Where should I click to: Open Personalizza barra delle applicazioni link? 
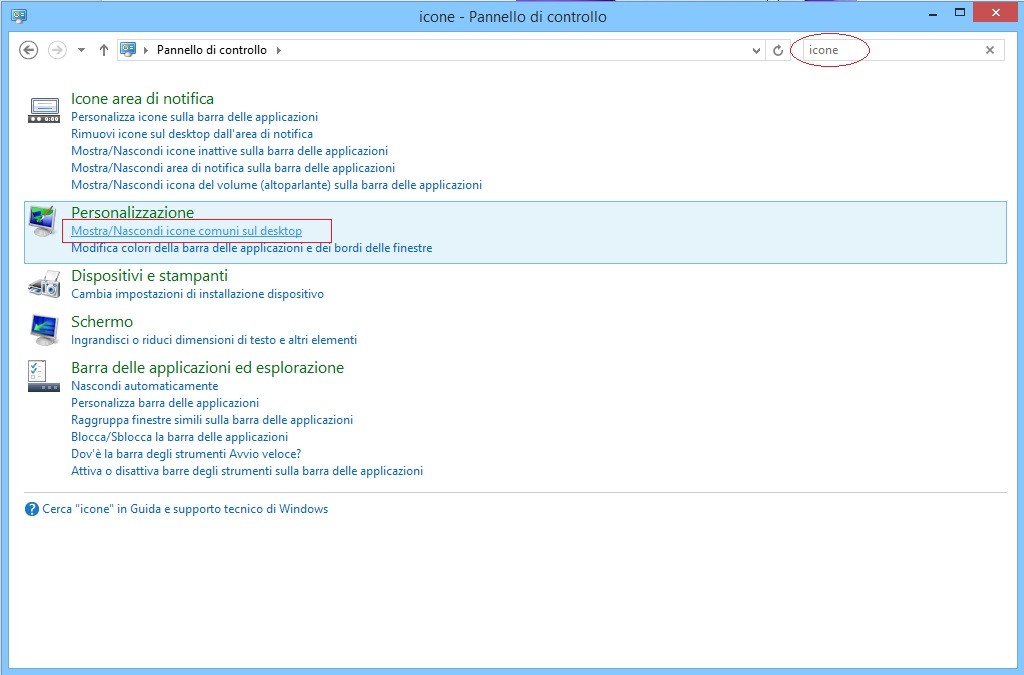click(165, 403)
